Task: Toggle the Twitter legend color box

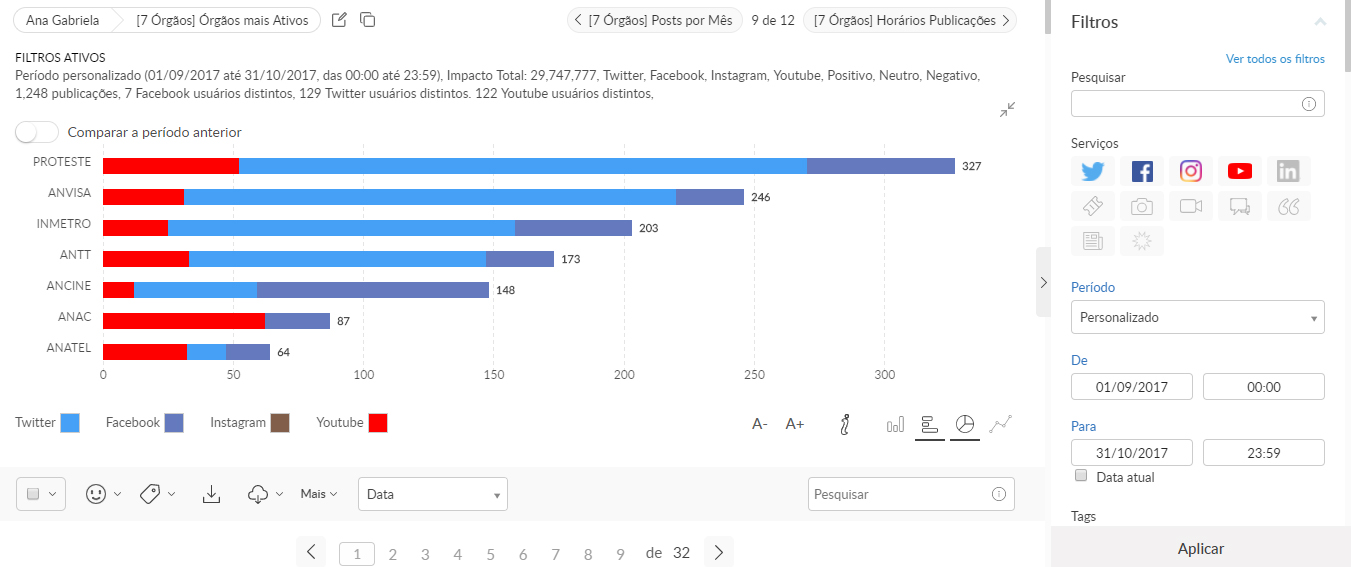Action: coord(70,423)
